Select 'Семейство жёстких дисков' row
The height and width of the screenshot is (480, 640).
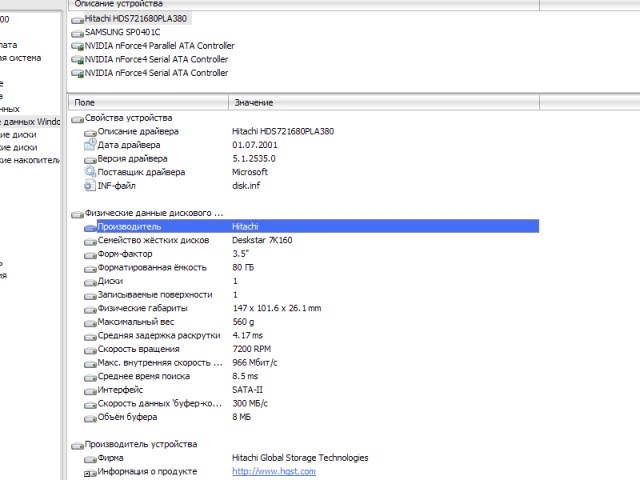(x=153, y=240)
